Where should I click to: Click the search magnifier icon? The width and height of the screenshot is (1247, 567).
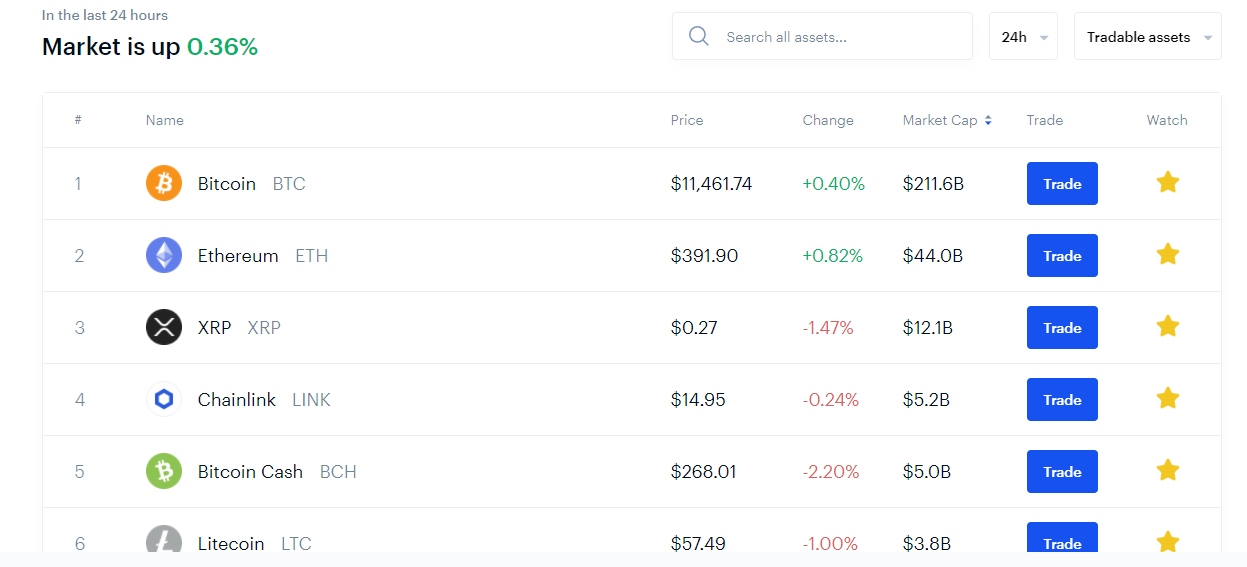coord(699,37)
